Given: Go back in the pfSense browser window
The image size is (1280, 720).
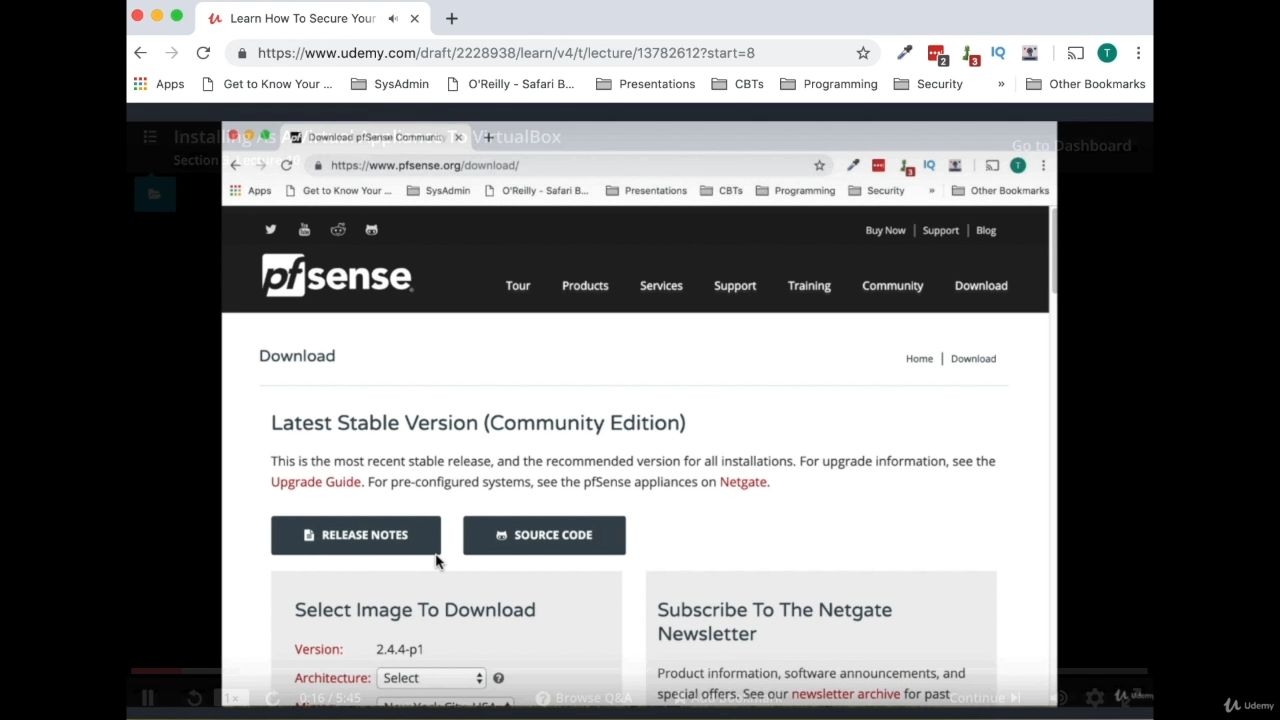Looking at the screenshot, I should [235, 165].
